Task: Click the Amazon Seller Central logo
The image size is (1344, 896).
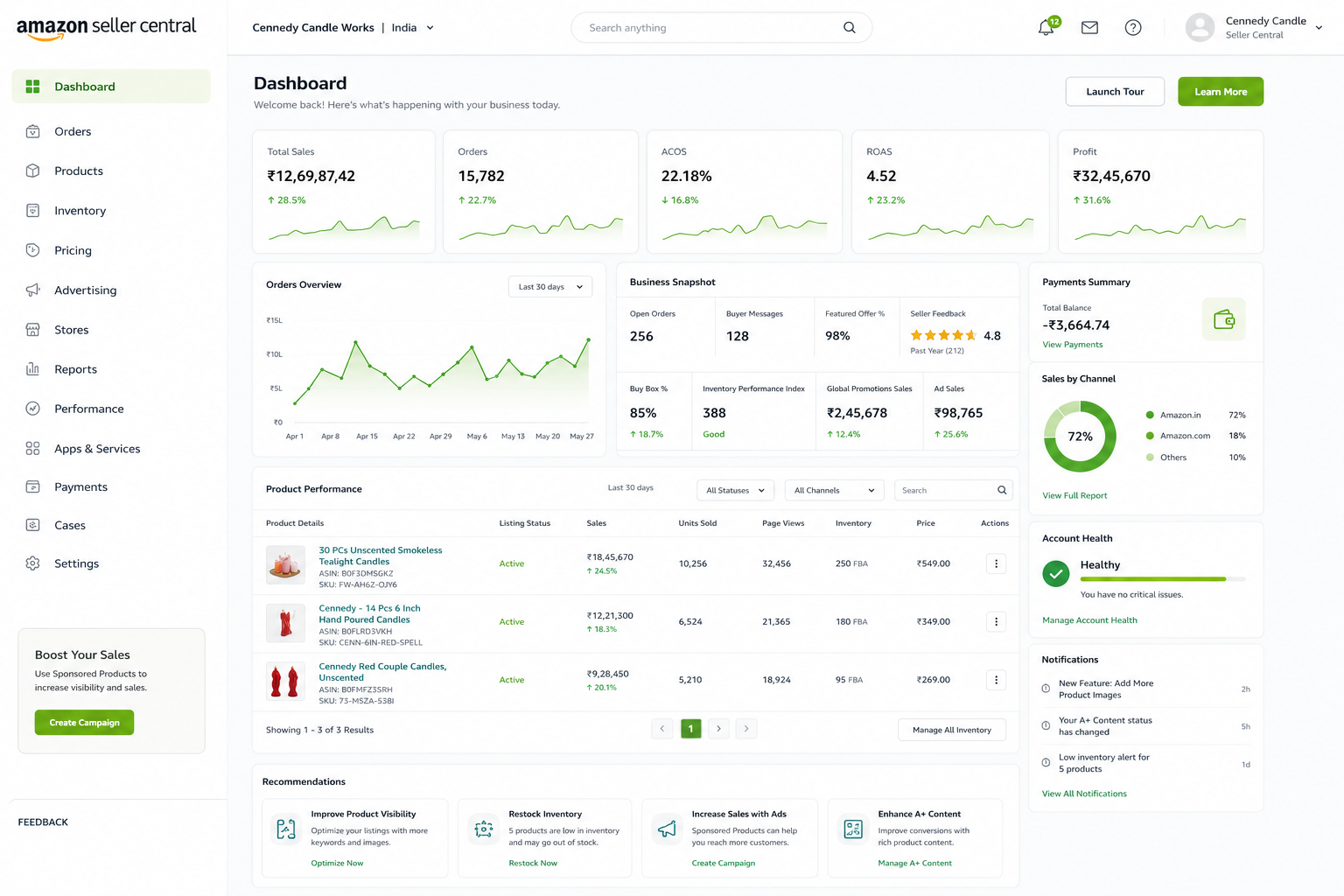Action: 107,28
